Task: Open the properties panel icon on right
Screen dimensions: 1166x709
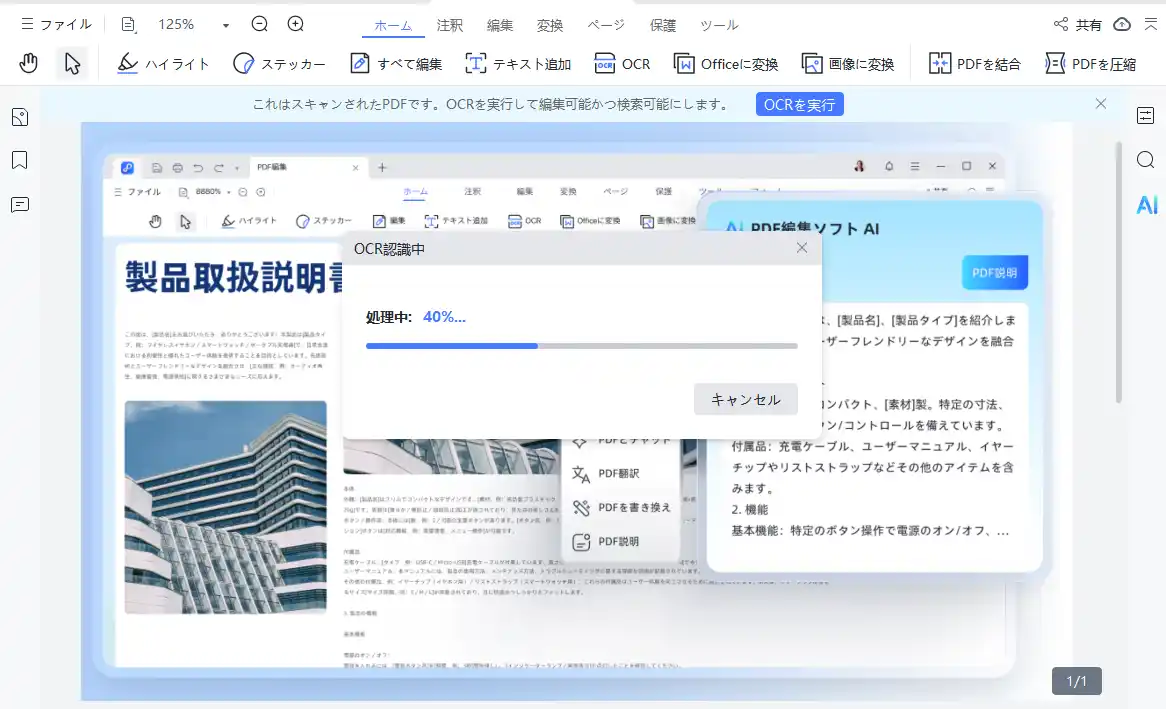Action: pyautogui.click(x=1146, y=116)
